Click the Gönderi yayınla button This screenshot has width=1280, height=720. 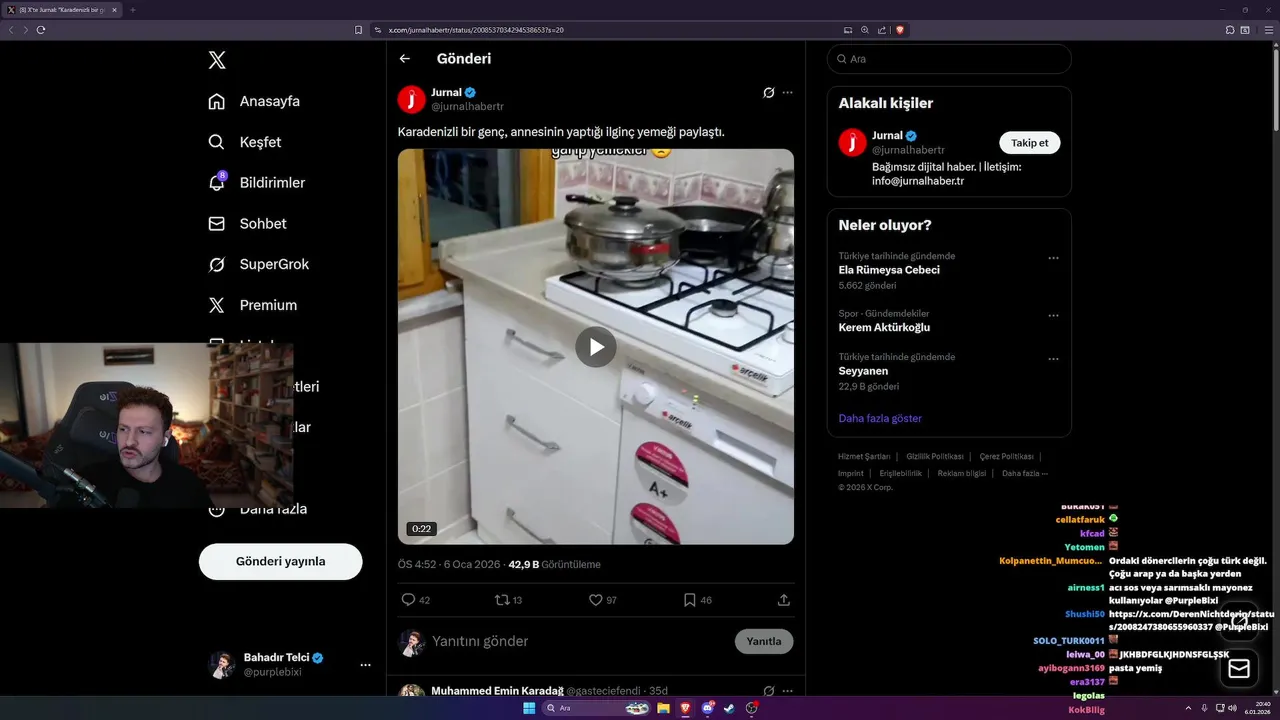click(x=280, y=562)
